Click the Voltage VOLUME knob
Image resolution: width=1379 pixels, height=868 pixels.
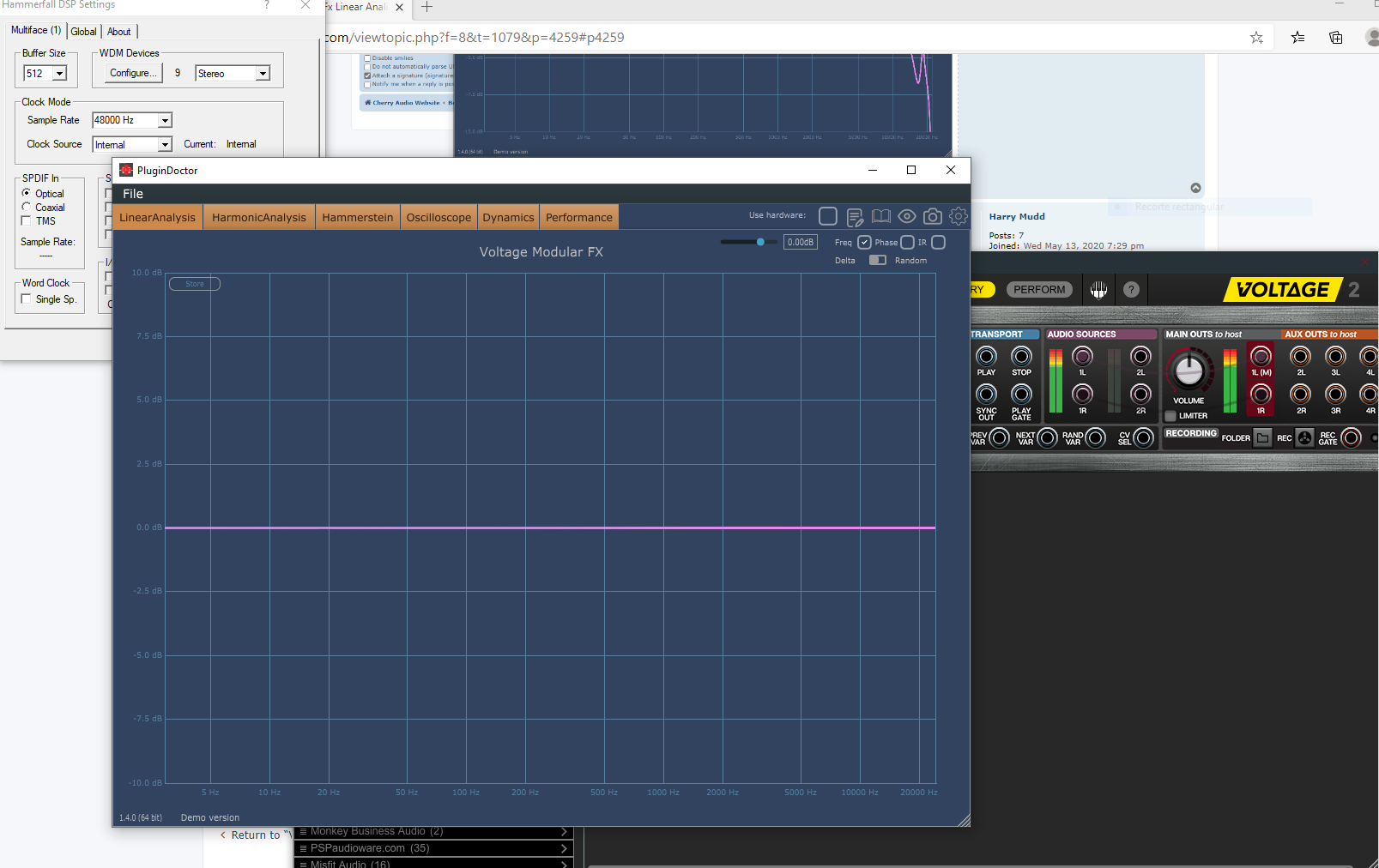click(x=1189, y=370)
